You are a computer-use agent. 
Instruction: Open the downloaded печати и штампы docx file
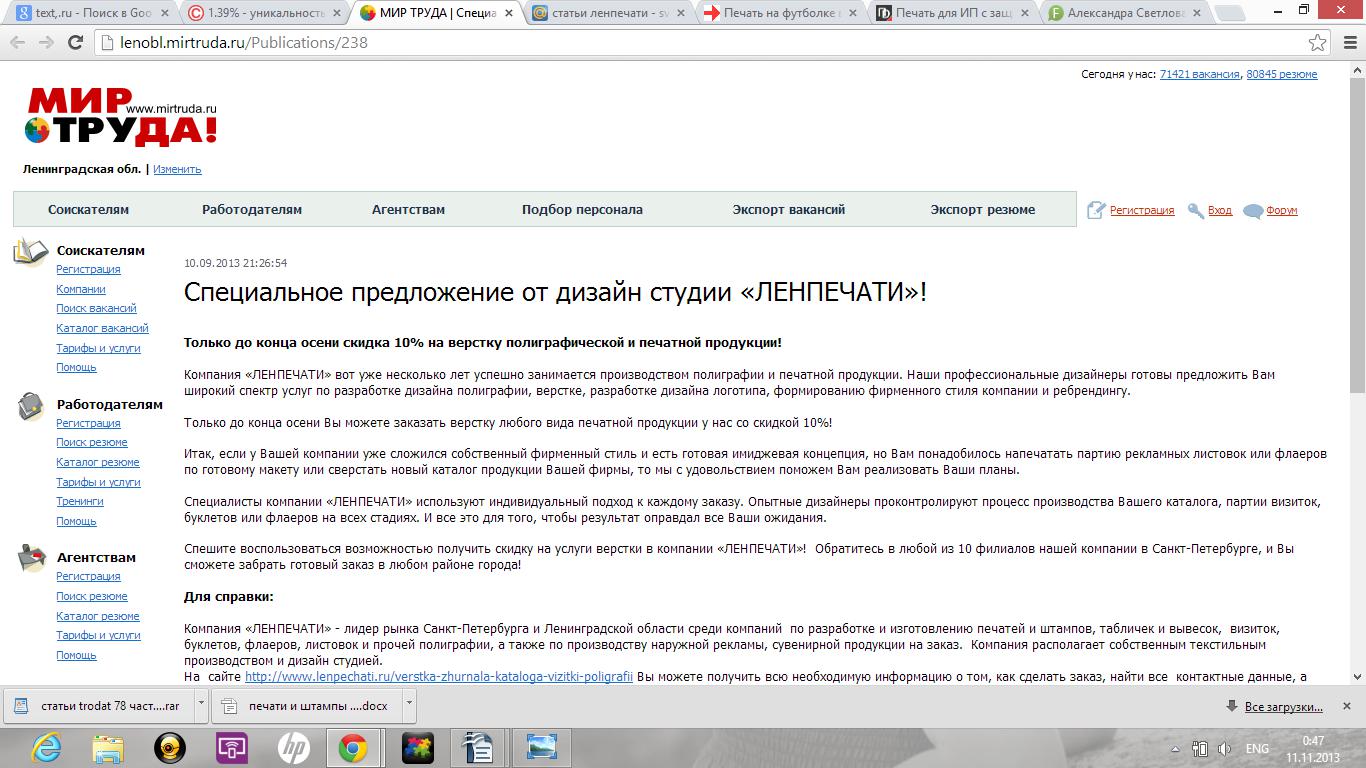click(x=306, y=706)
